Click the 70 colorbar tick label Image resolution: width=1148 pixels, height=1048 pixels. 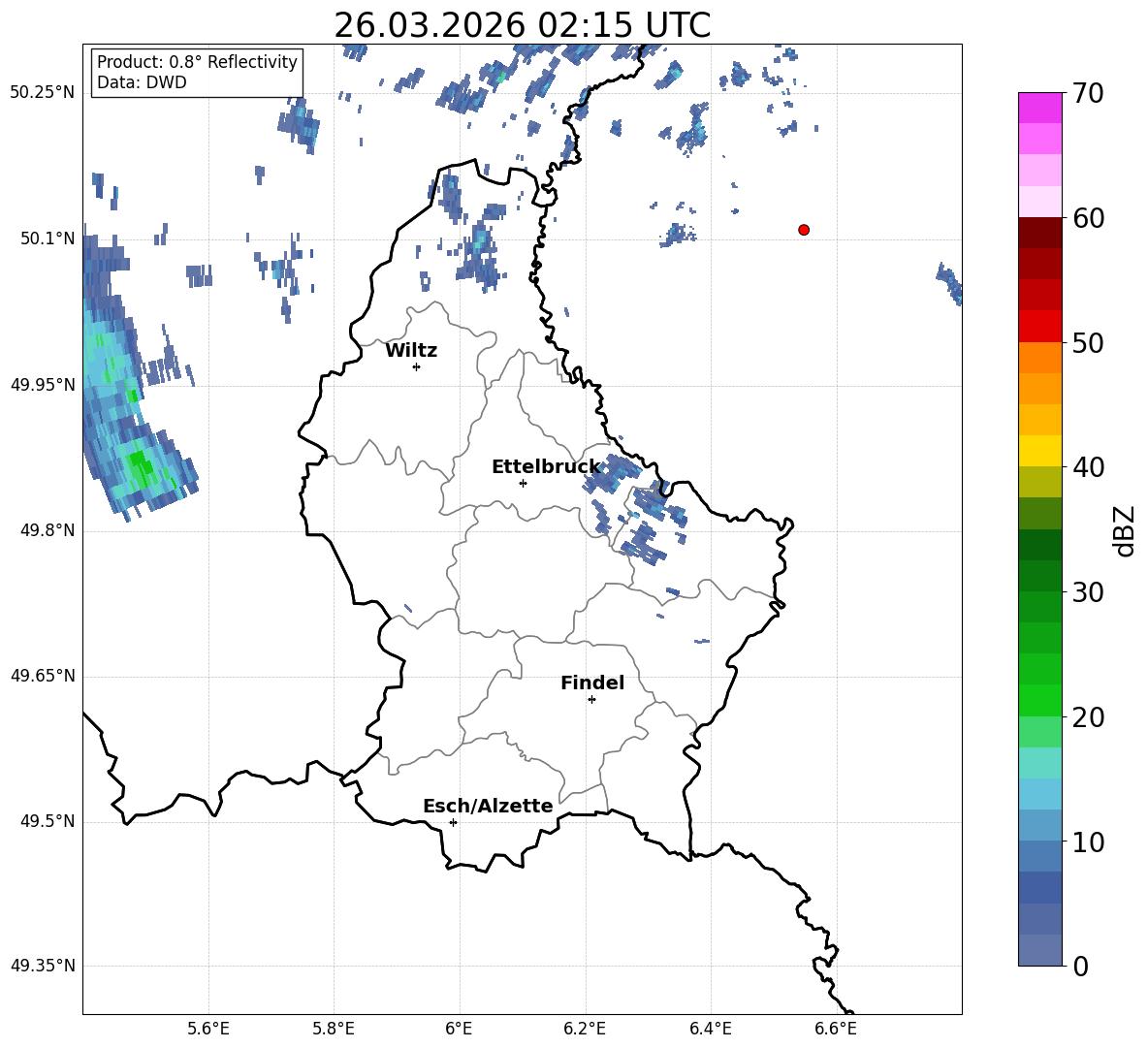click(1088, 94)
